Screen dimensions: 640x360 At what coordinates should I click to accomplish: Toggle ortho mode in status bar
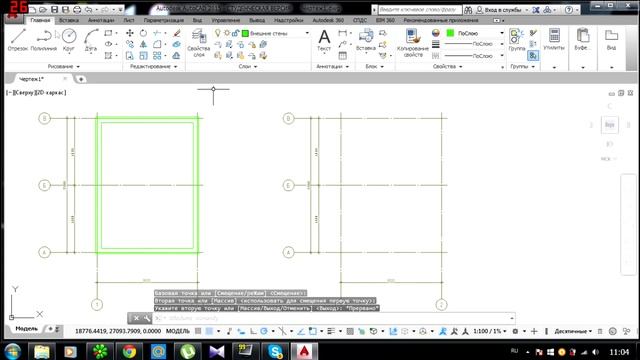tap(253, 331)
